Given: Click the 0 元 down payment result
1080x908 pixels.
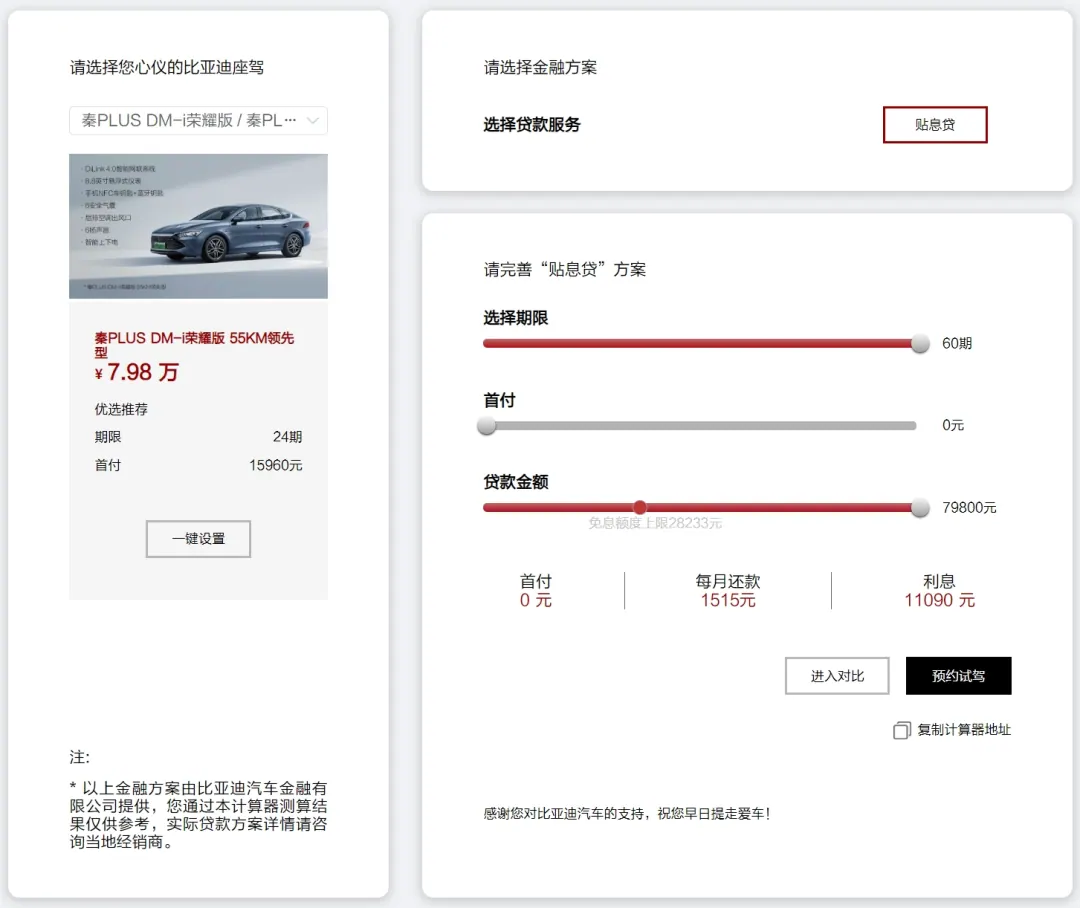Looking at the screenshot, I should 536,600.
